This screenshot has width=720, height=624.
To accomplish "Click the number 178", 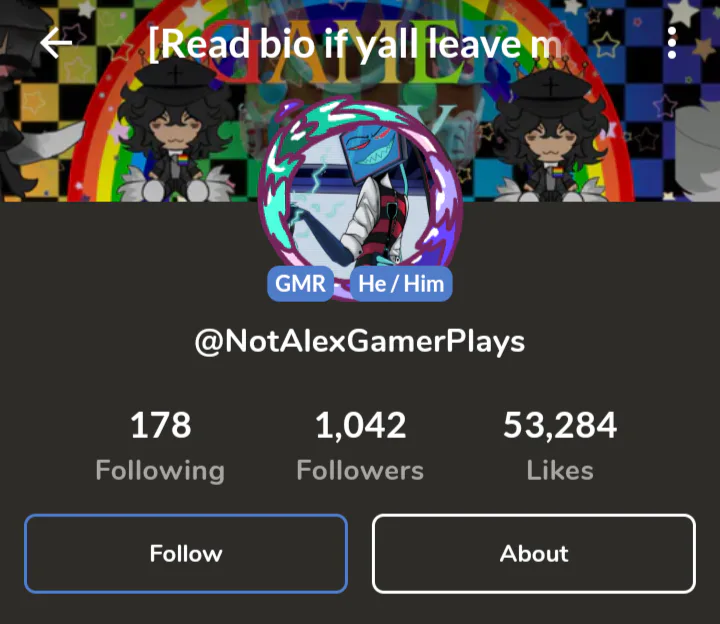I will tap(161, 425).
